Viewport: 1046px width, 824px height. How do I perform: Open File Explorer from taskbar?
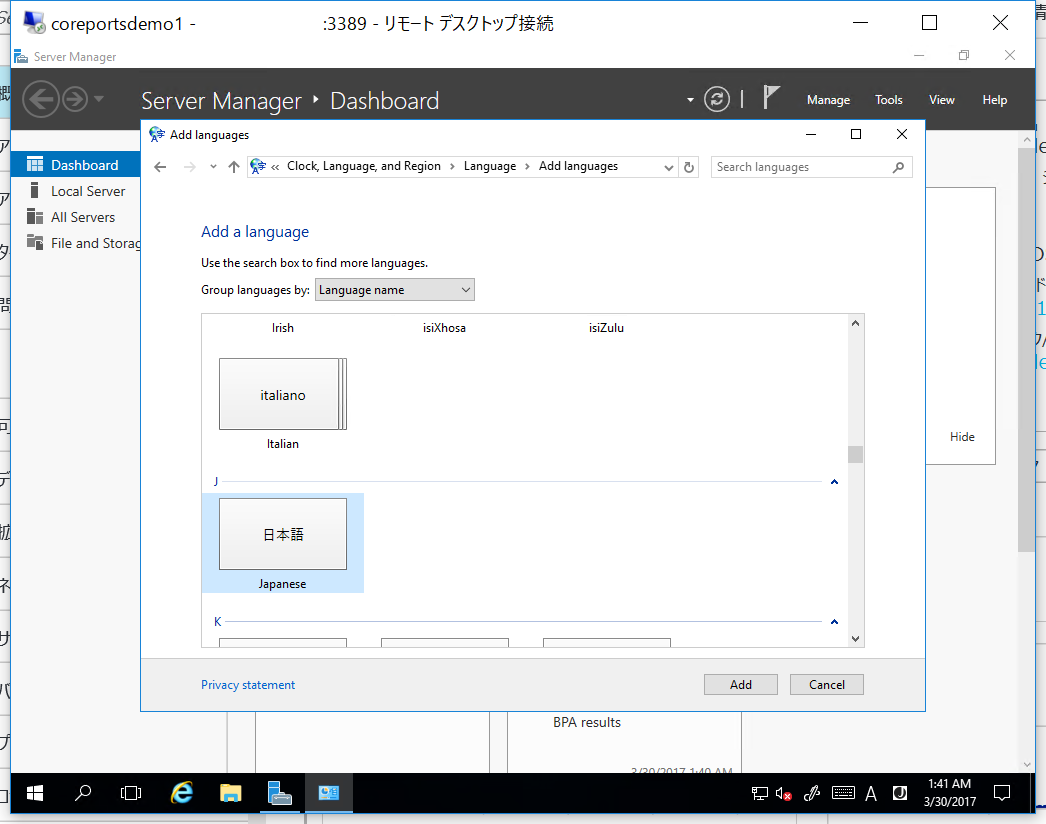tap(231, 793)
